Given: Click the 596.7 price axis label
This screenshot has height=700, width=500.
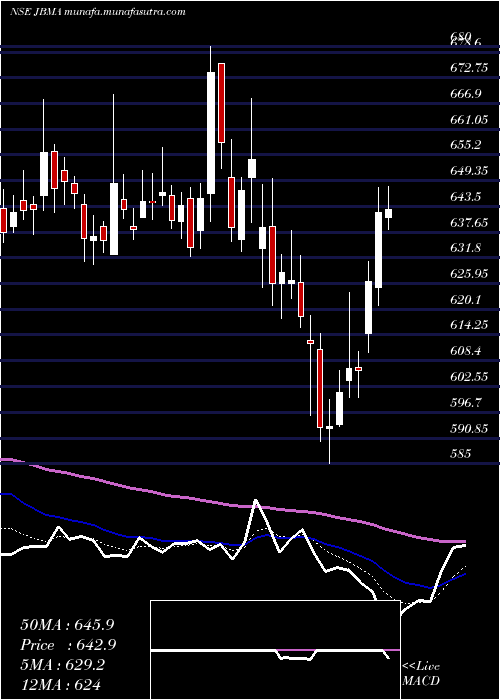Looking at the screenshot, I should 465,402.
